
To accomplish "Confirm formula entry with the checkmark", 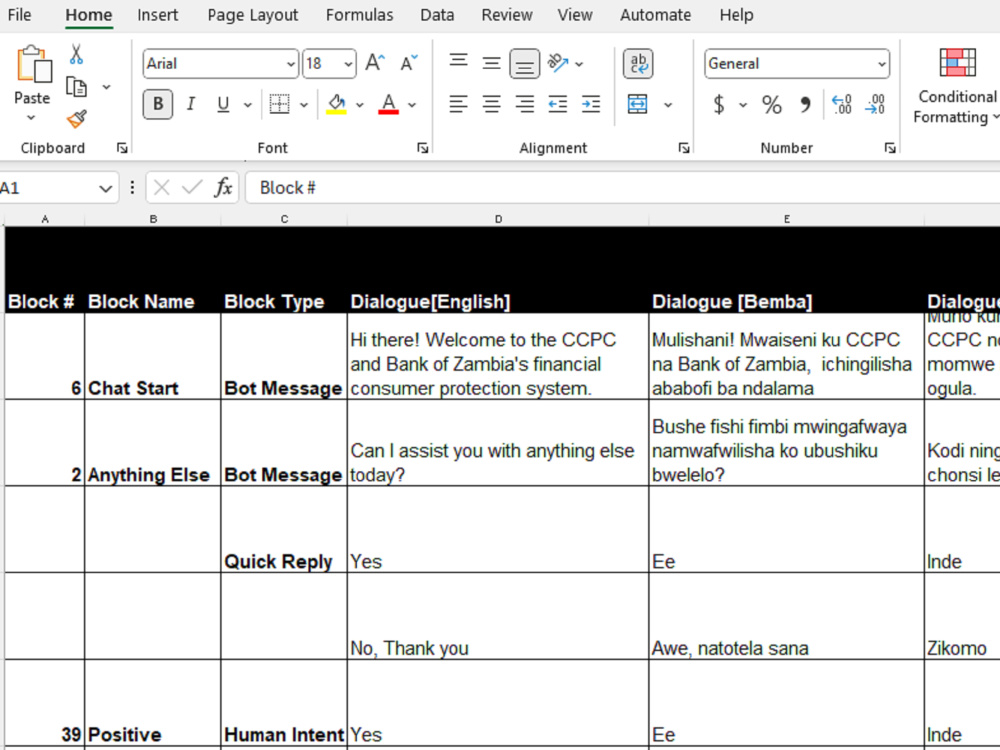I will click(191, 188).
